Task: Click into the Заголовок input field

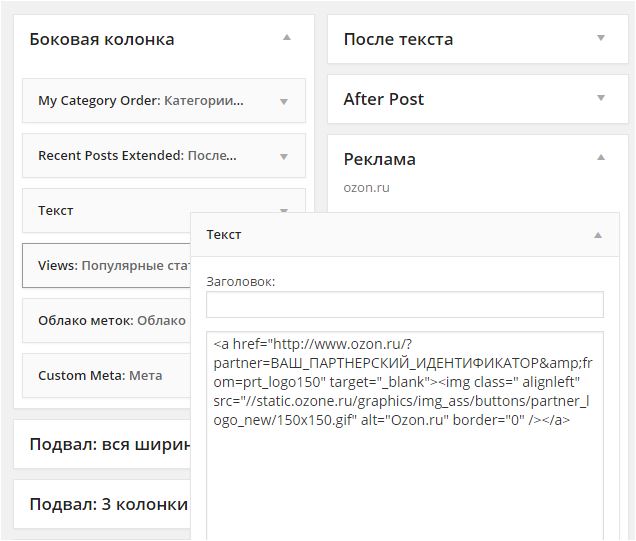Action: (x=404, y=305)
